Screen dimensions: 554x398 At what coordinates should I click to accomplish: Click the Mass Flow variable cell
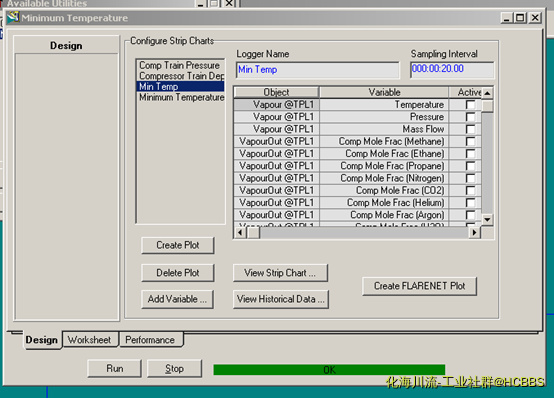click(x=384, y=129)
